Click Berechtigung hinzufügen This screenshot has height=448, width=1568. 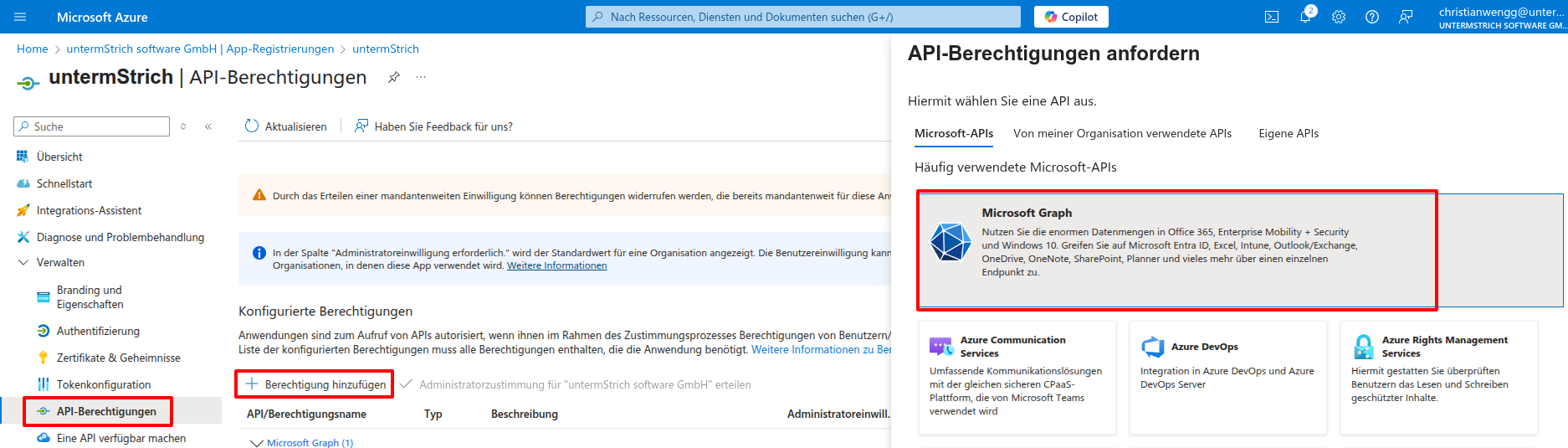tap(315, 384)
